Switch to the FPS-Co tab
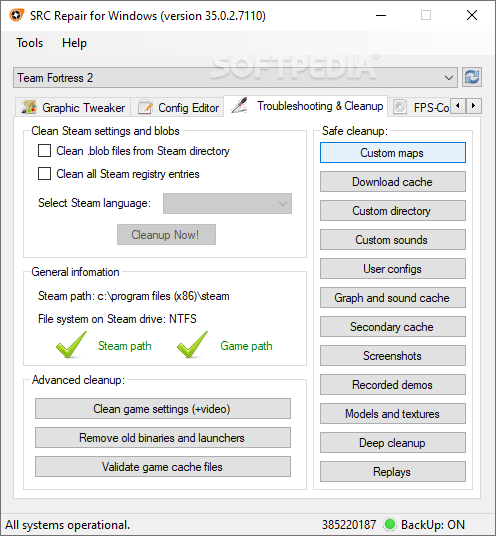Image resolution: width=496 pixels, height=536 pixels. [420, 107]
